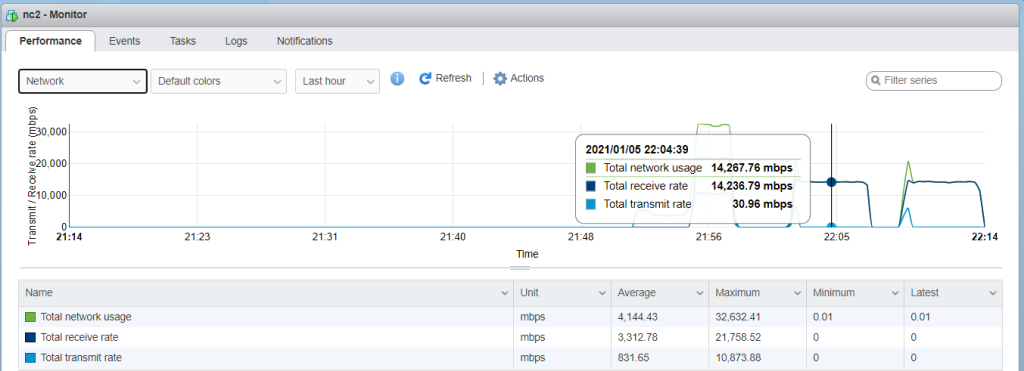Click the light blue Total transmit rate table swatch

[x=30, y=357]
